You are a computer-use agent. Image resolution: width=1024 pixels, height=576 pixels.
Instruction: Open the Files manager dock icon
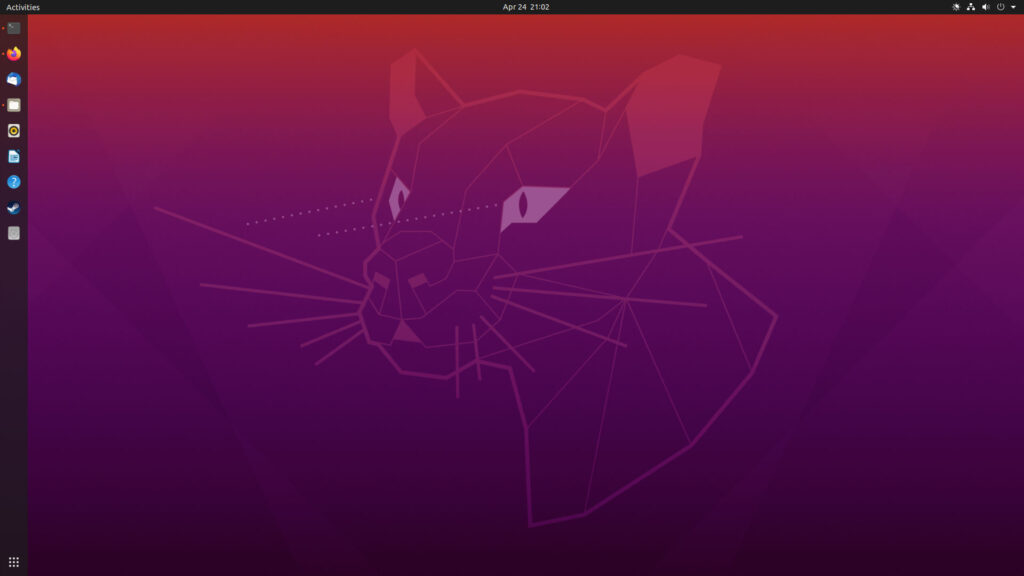tap(14, 105)
